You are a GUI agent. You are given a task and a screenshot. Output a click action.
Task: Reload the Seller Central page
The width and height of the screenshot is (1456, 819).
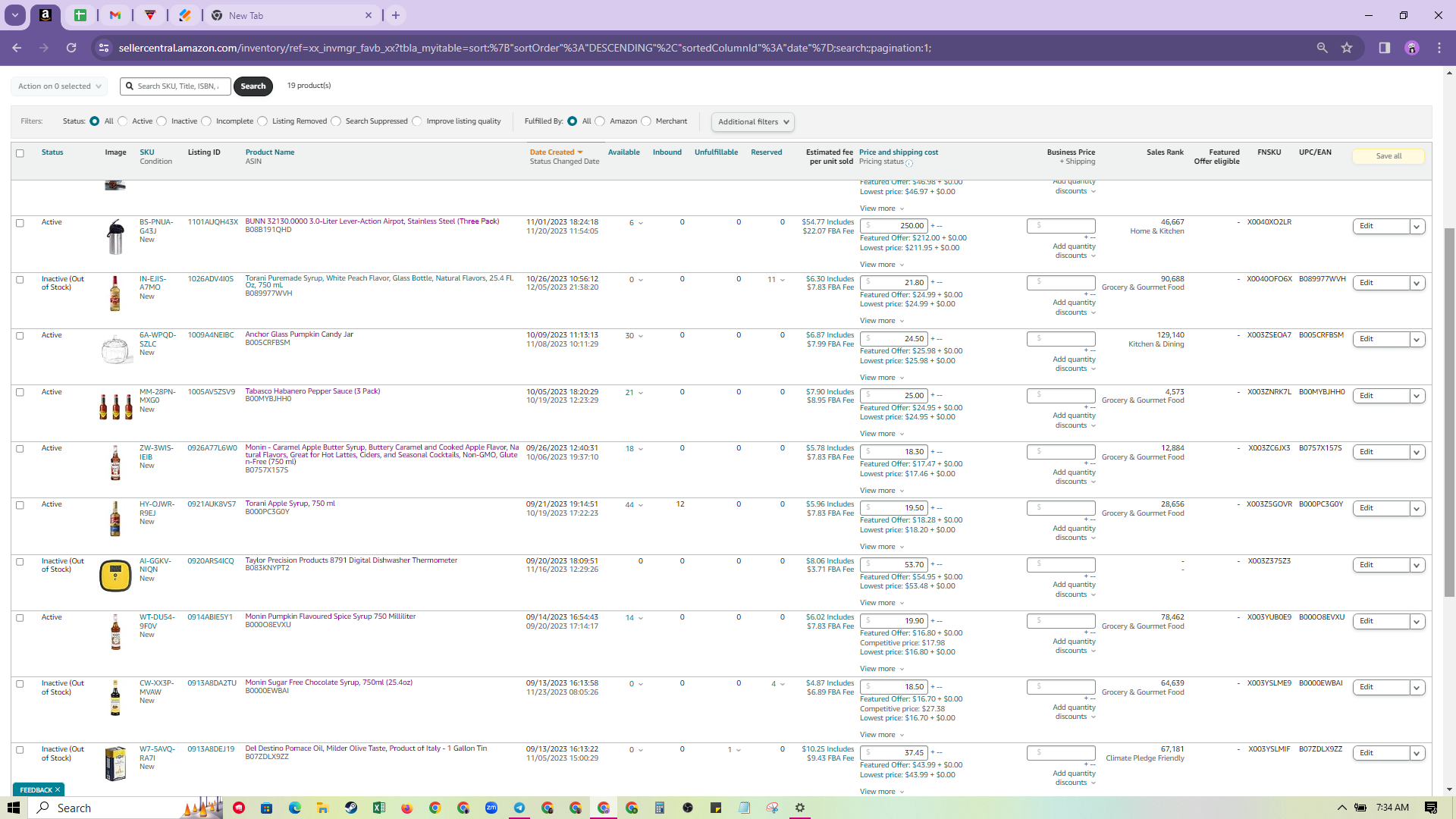click(71, 48)
